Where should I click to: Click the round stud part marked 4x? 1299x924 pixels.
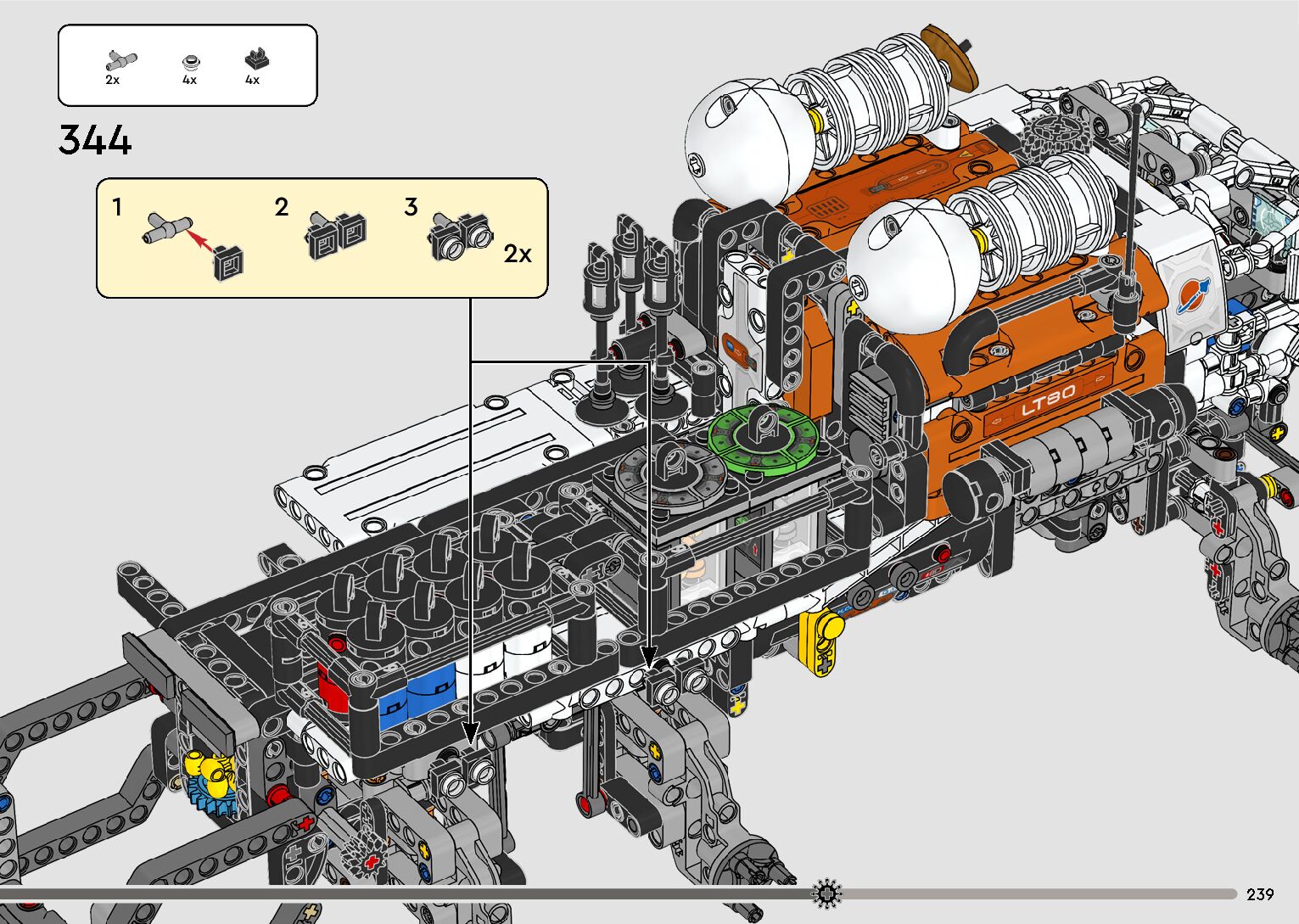[x=192, y=61]
